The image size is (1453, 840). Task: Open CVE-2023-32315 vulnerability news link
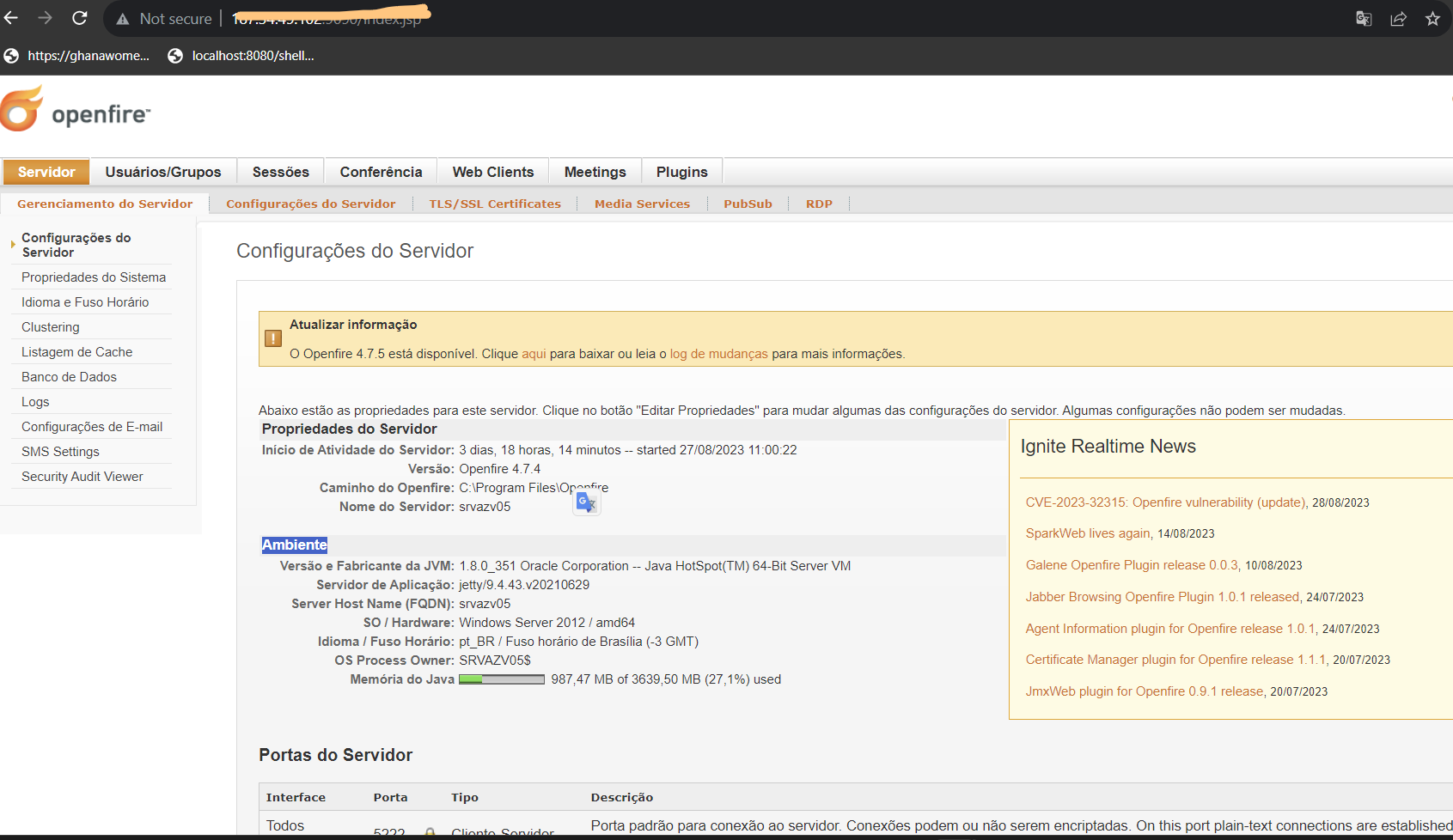click(x=1166, y=502)
